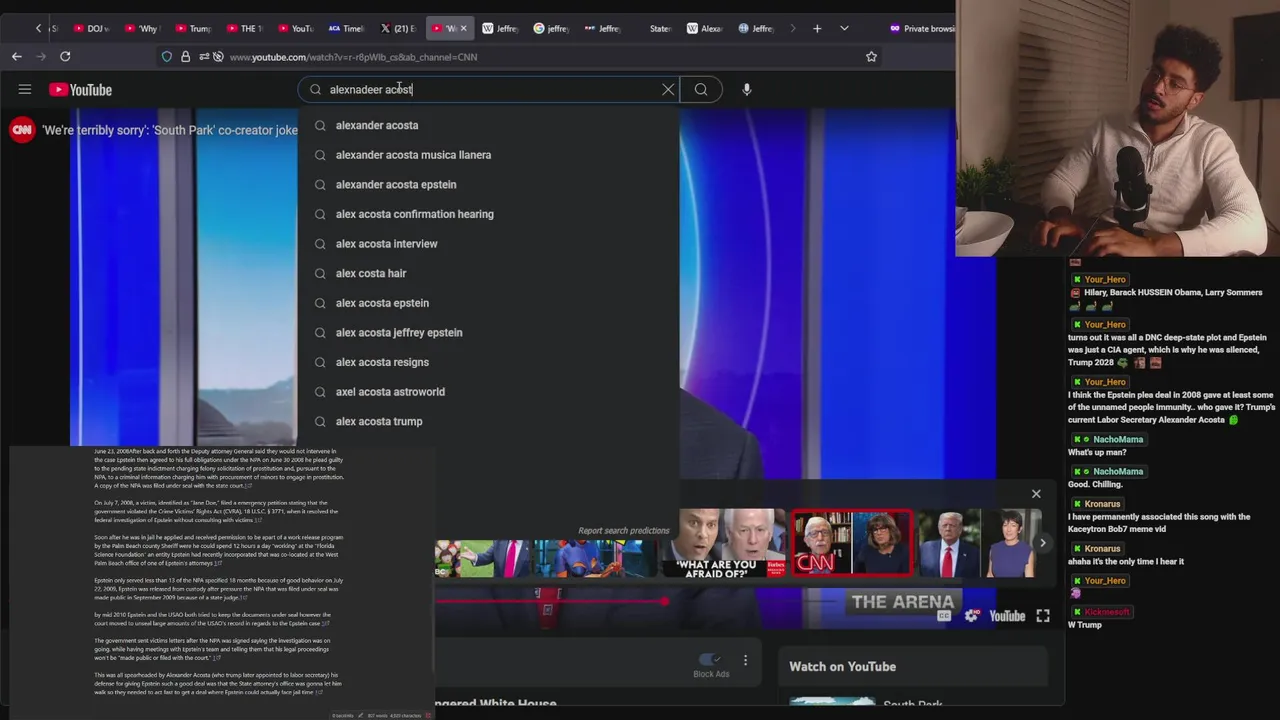Open the highlighted CNN video thumbnail

point(851,543)
